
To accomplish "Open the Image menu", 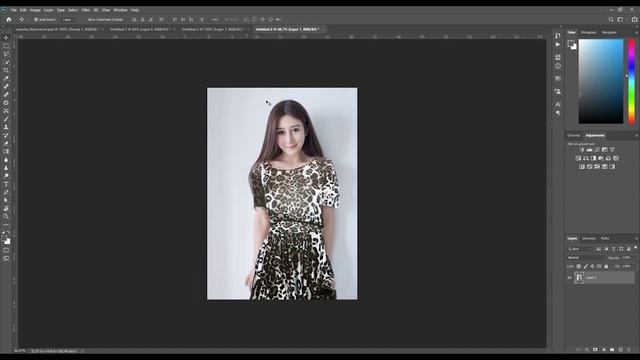I will coord(35,10).
